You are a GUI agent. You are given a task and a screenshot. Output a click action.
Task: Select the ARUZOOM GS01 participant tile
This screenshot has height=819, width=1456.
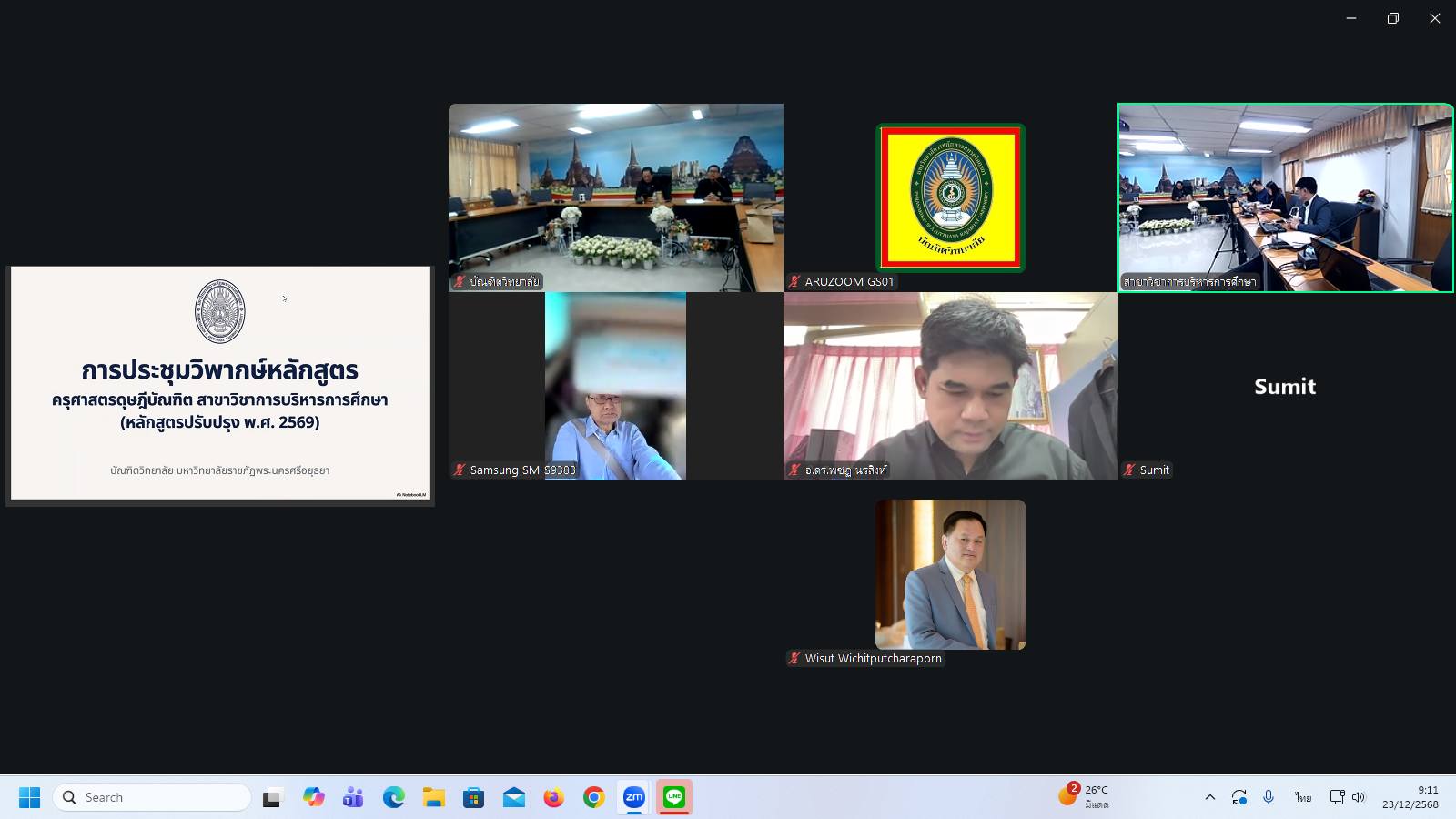click(950, 197)
